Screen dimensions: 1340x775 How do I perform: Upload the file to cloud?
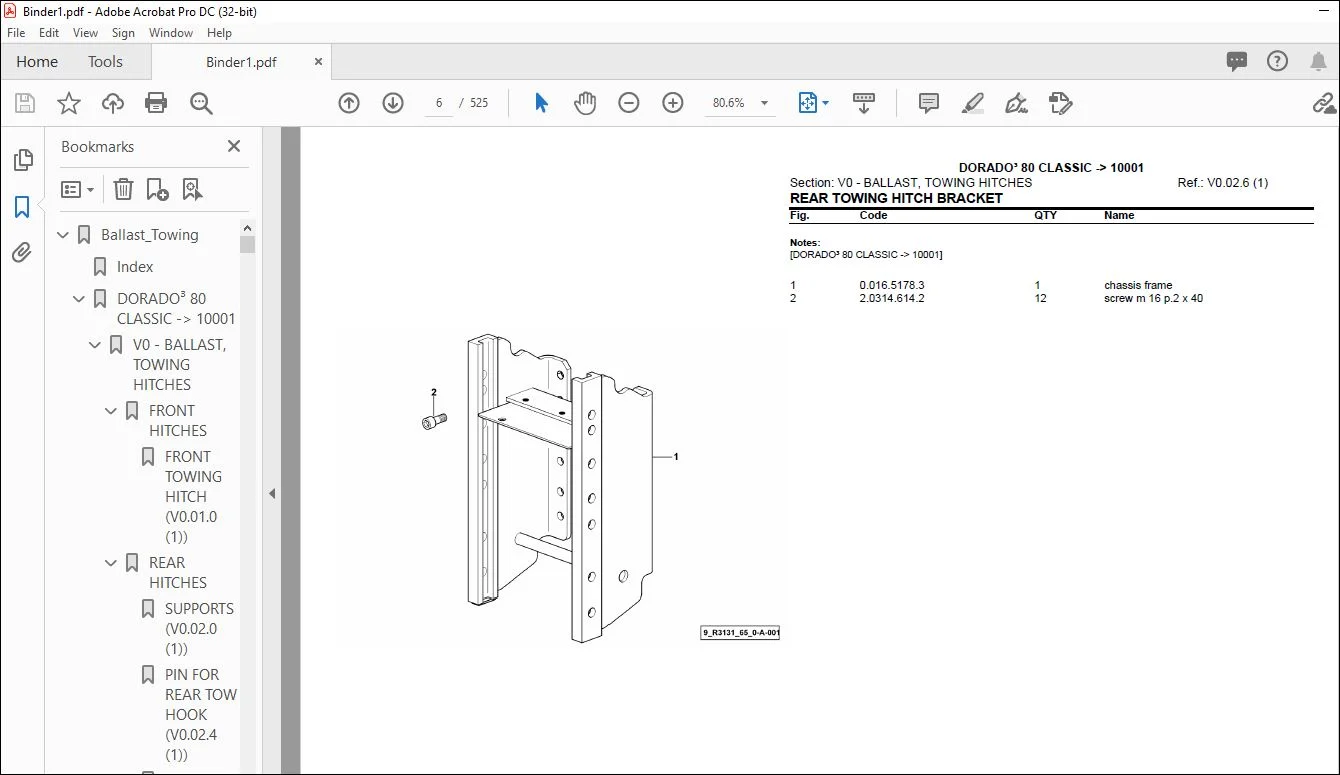coord(113,103)
